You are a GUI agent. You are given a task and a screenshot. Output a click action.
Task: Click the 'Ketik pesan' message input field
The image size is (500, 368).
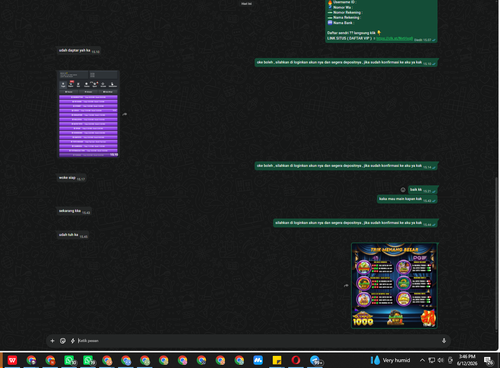click(x=257, y=341)
